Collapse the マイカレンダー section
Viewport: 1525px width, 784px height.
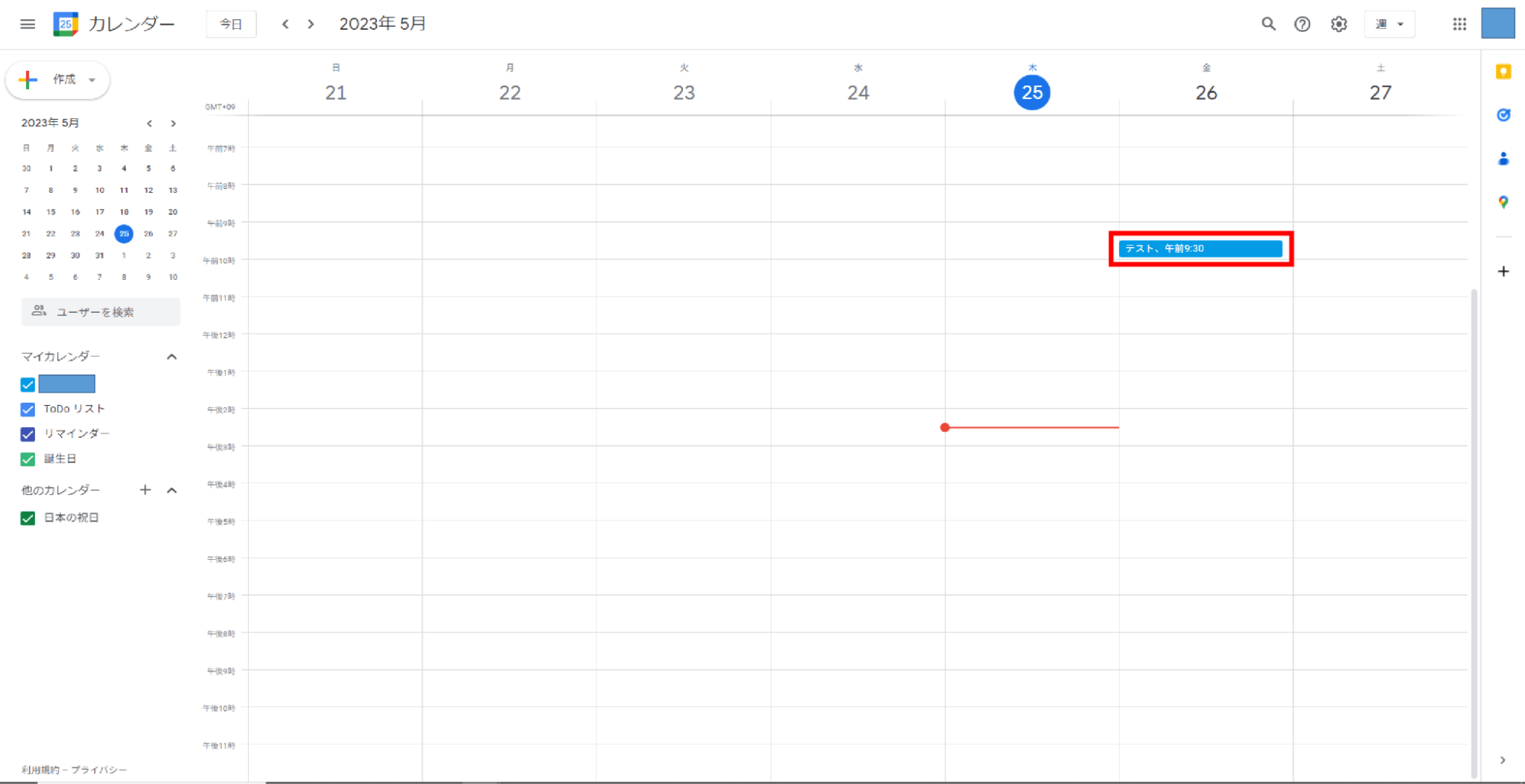pos(172,357)
